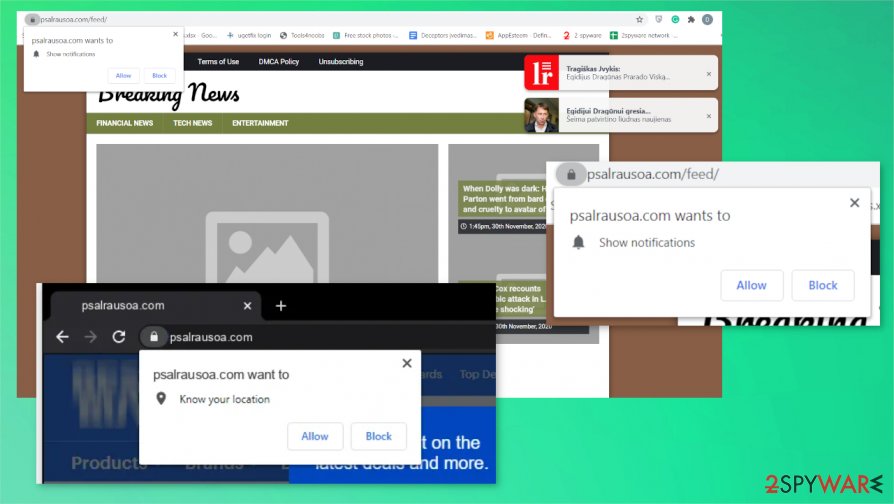Image resolution: width=894 pixels, height=504 pixels.
Task: Click the bell icon in large notifications popup
Action: [x=578, y=242]
